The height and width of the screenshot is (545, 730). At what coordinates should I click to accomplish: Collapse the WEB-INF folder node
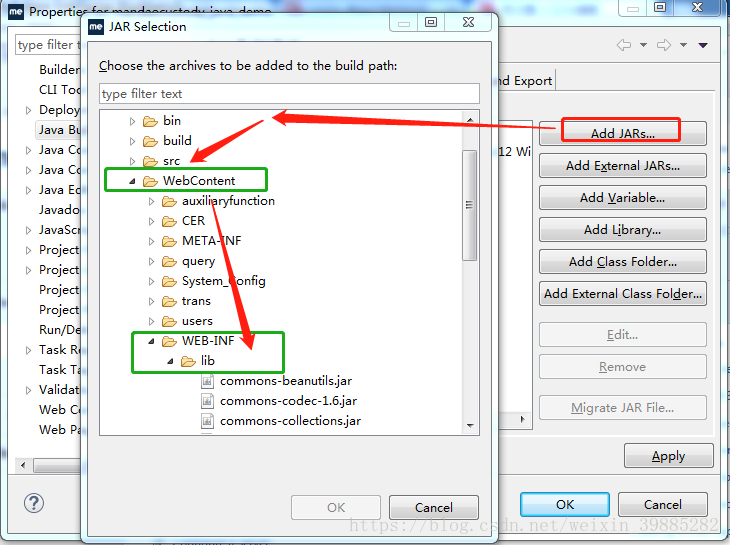pos(151,341)
